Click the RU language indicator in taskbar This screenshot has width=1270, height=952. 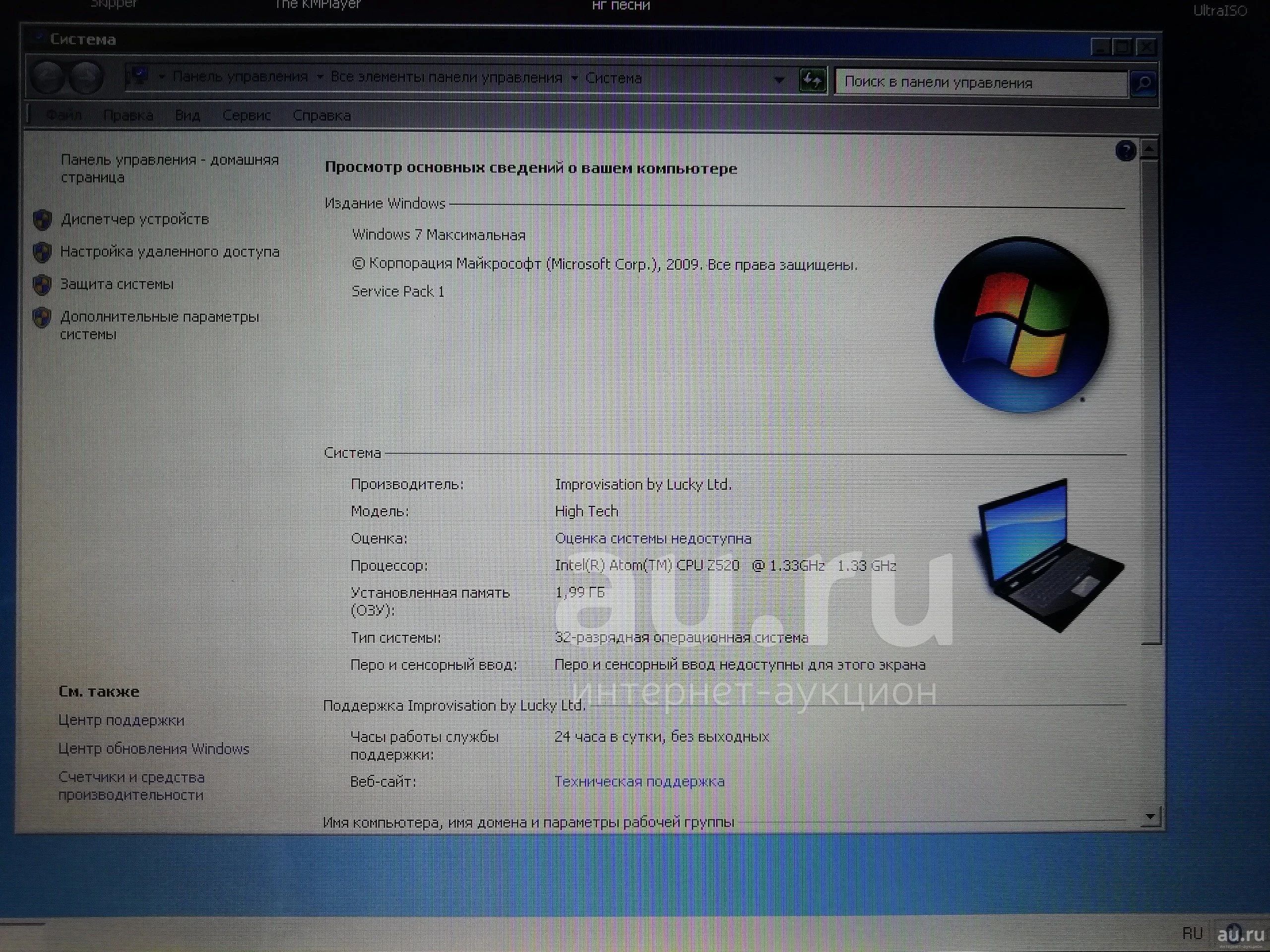pos(1192,934)
